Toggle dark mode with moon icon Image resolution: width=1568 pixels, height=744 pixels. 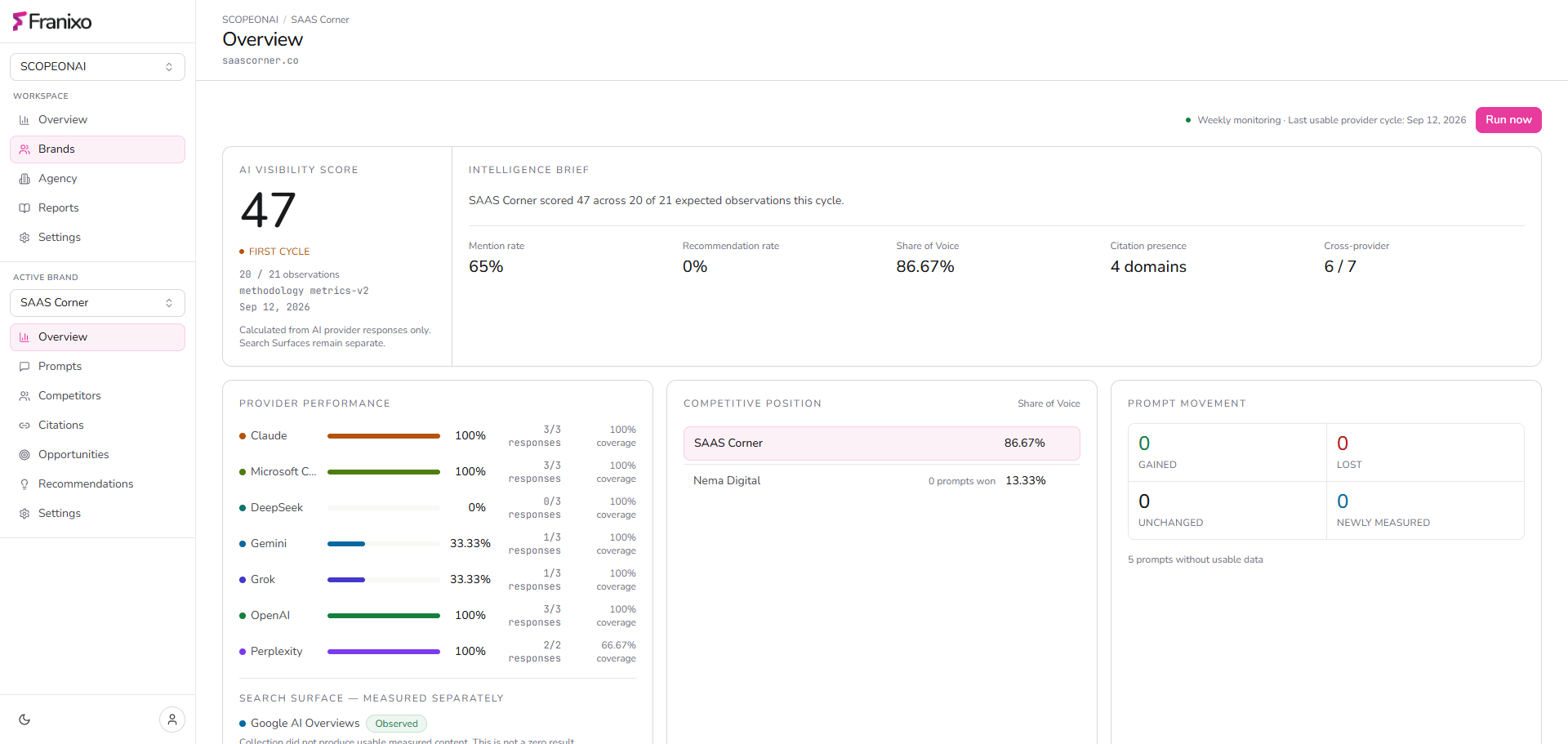24,719
